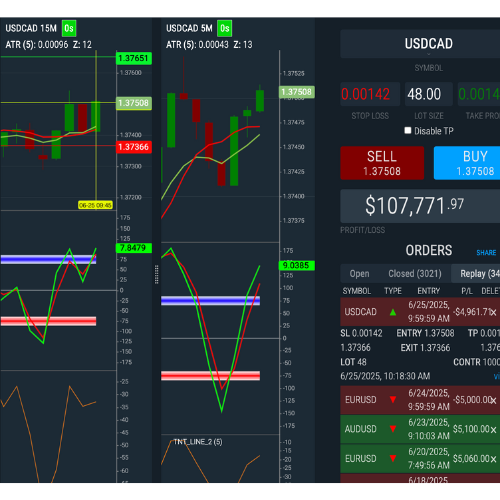The width and height of the screenshot is (500, 500).
Task: Click the $107,771.97 profit/loss display
Action: click(x=420, y=206)
